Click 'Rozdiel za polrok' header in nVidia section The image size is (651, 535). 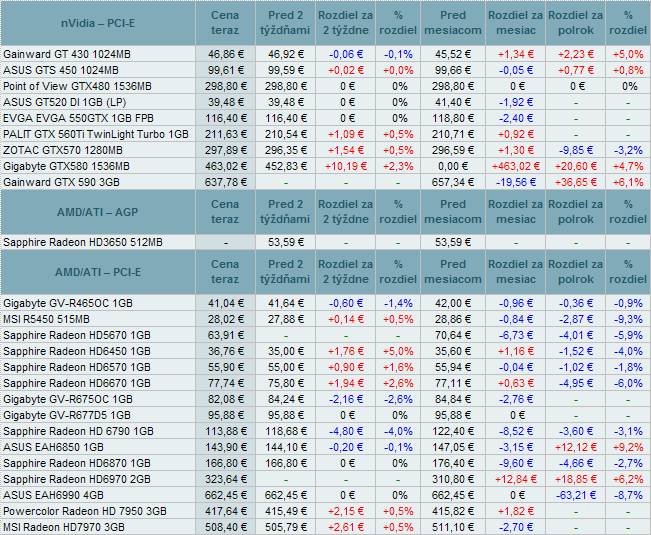(x=575, y=23)
